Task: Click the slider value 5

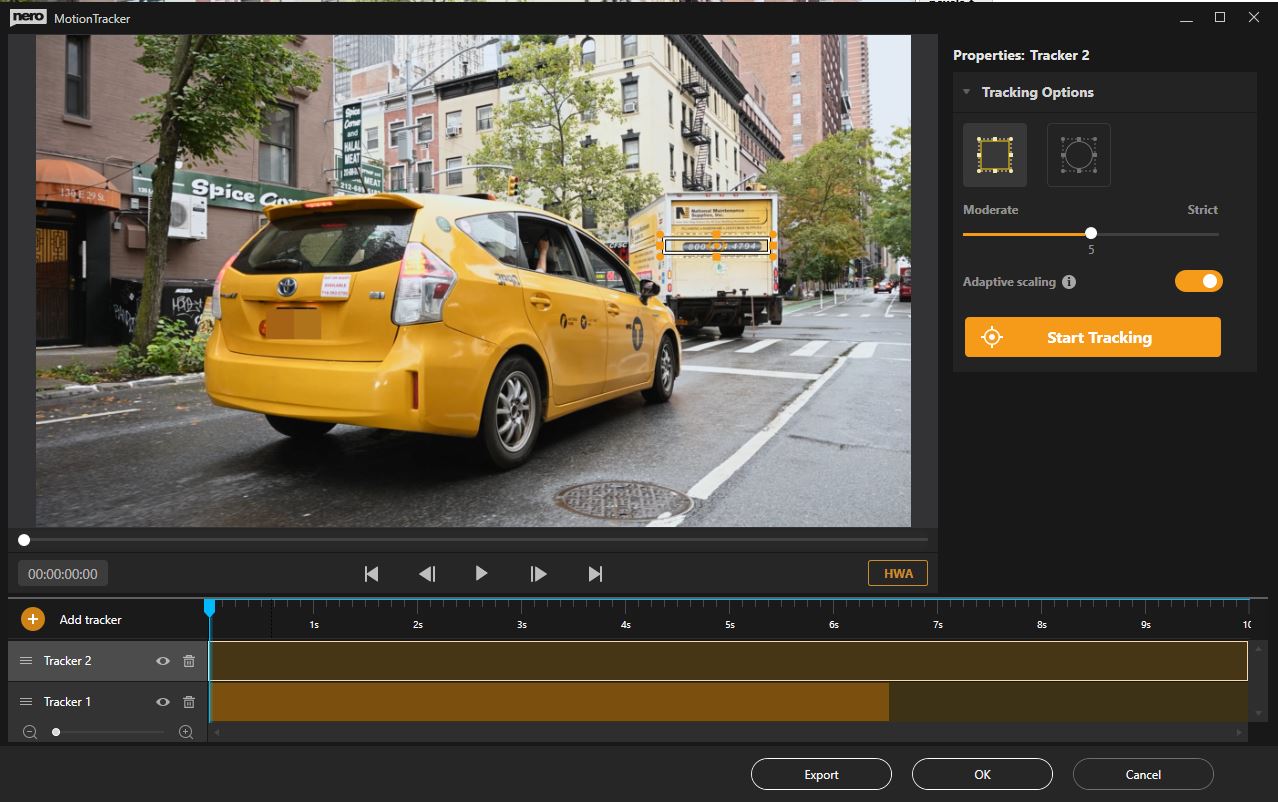Action: click(1091, 250)
